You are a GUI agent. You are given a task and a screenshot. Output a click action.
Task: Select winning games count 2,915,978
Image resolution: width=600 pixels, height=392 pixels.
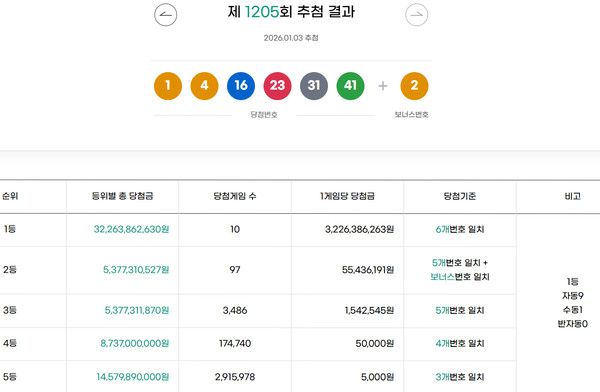pyautogui.click(x=235, y=377)
